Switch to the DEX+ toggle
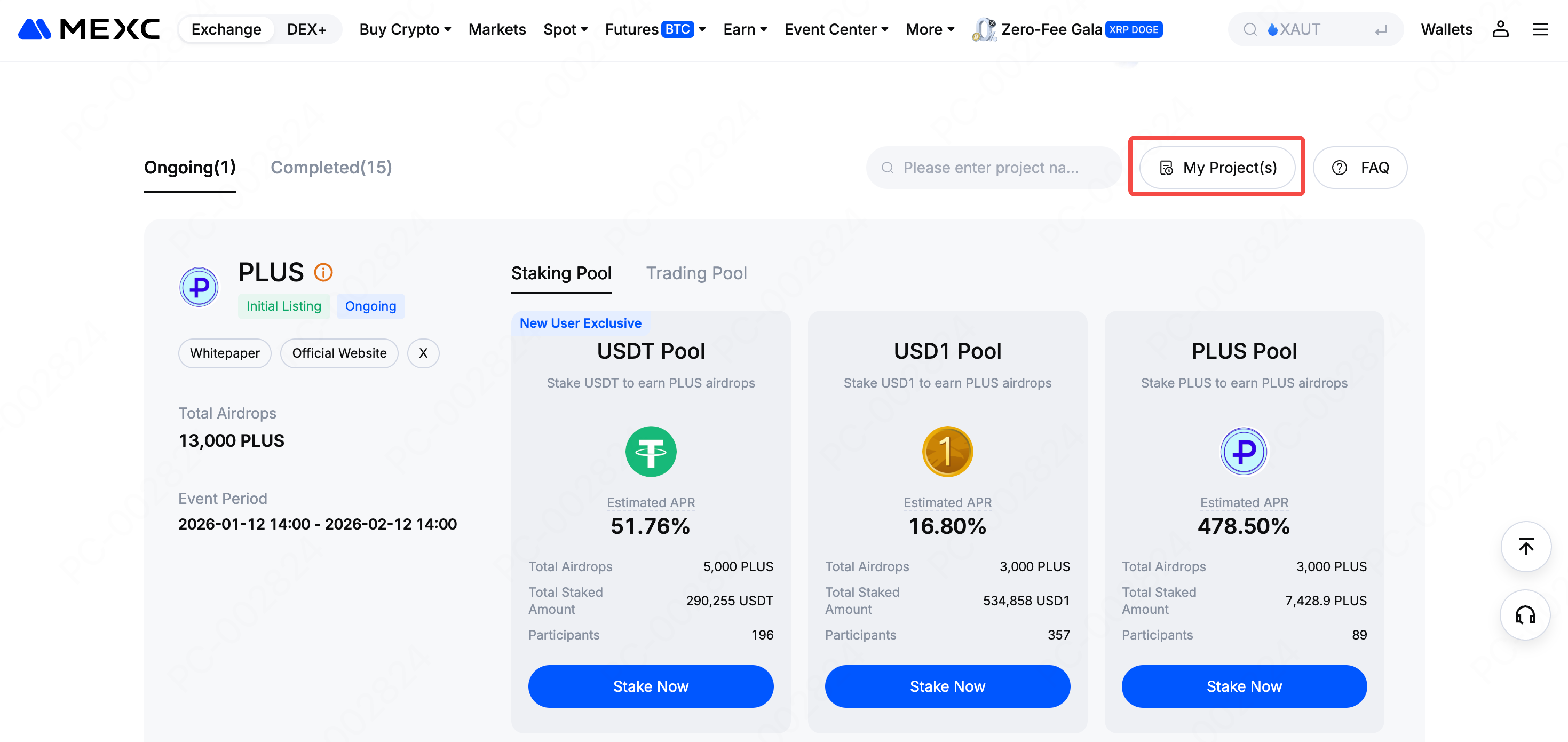The image size is (1568, 742). pyautogui.click(x=306, y=29)
